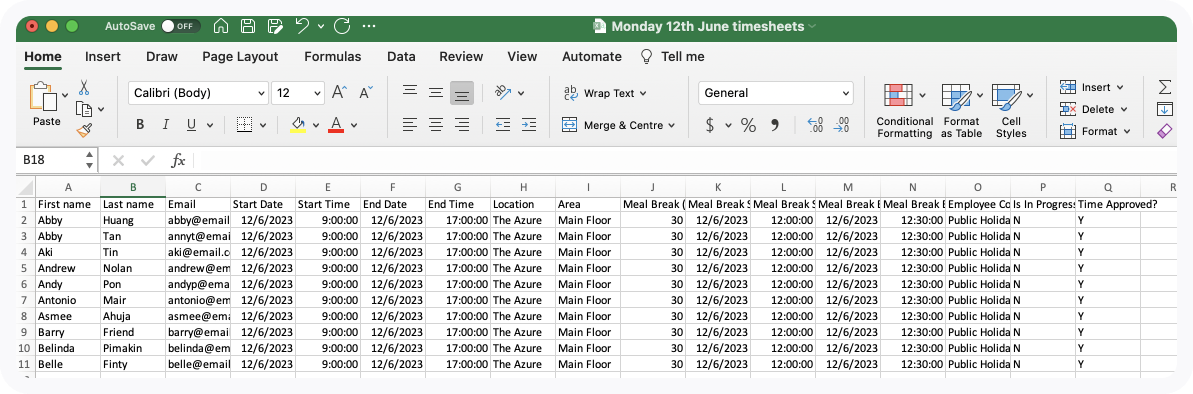Image resolution: width=1193 pixels, height=394 pixels.
Task: Open the document title dropdown
Action: pyautogui.click(x=812, y=27)
